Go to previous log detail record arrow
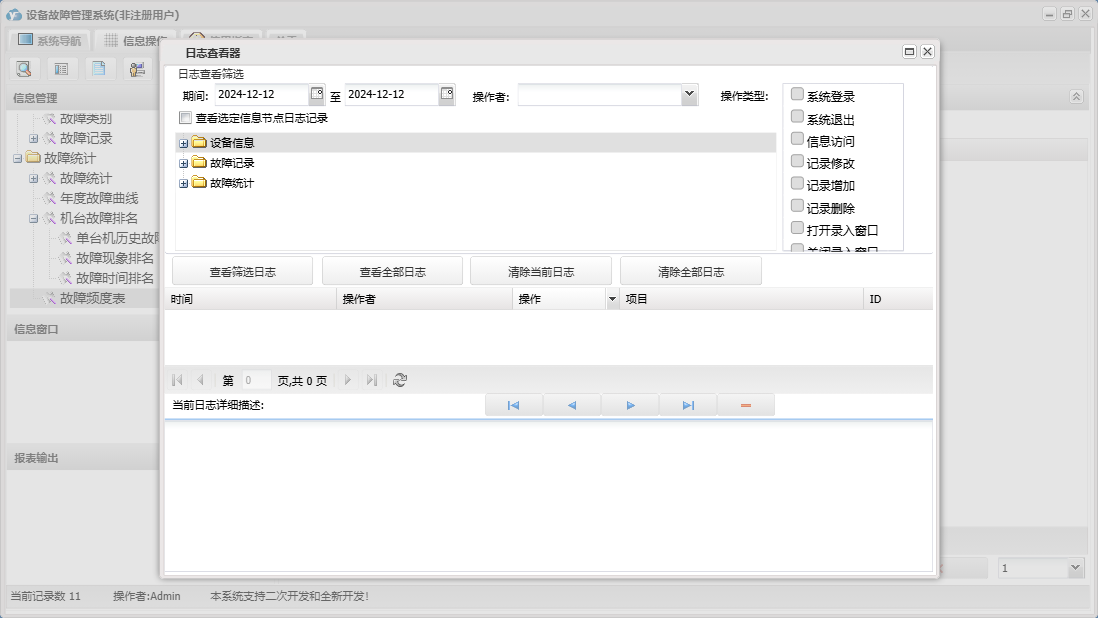 pos(572,405)
